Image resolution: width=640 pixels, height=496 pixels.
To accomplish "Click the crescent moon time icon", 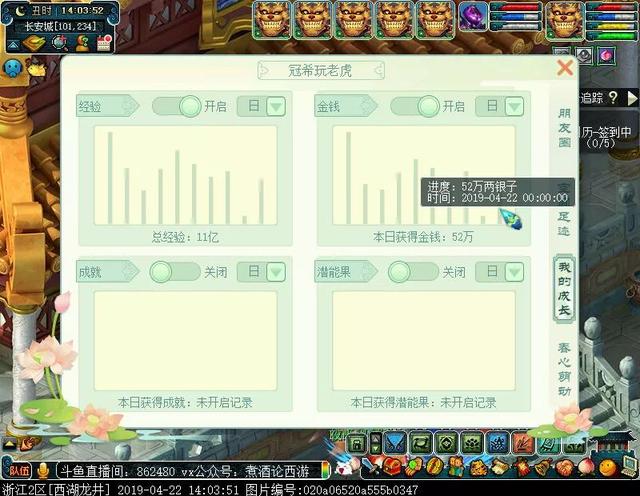I will [x=20, y=11].
